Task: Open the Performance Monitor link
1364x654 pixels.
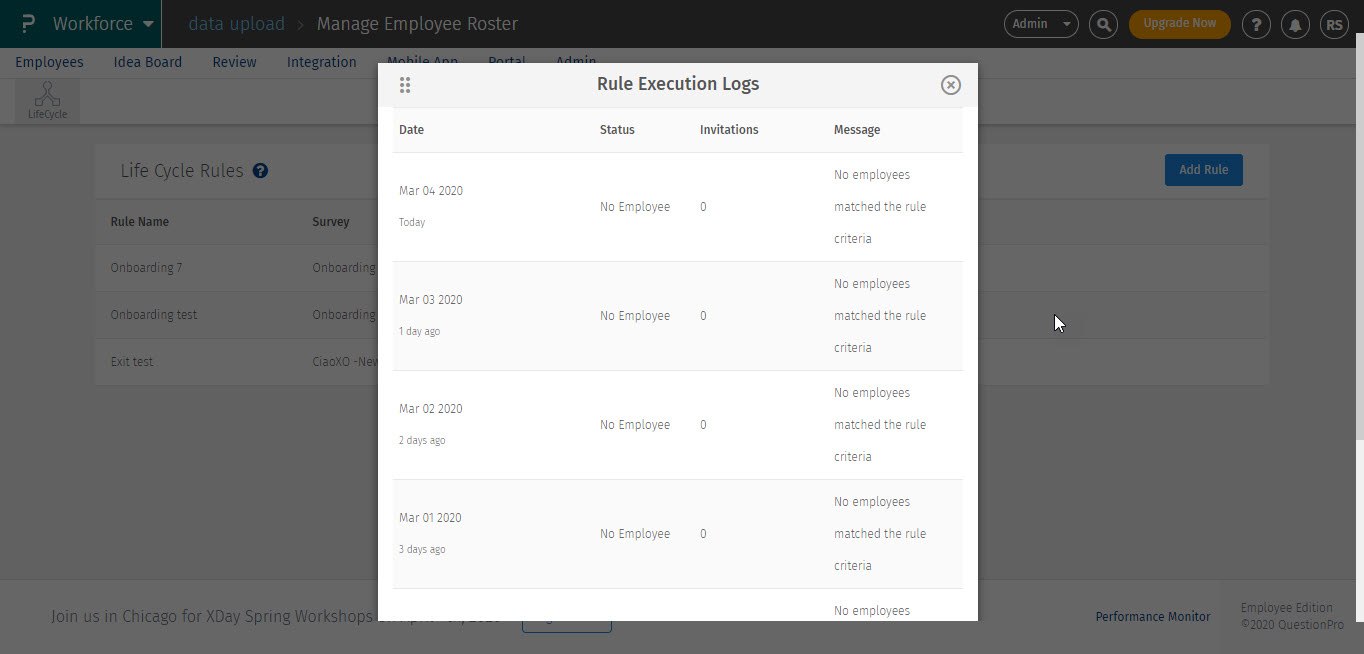Action: tap(1152, 616)
